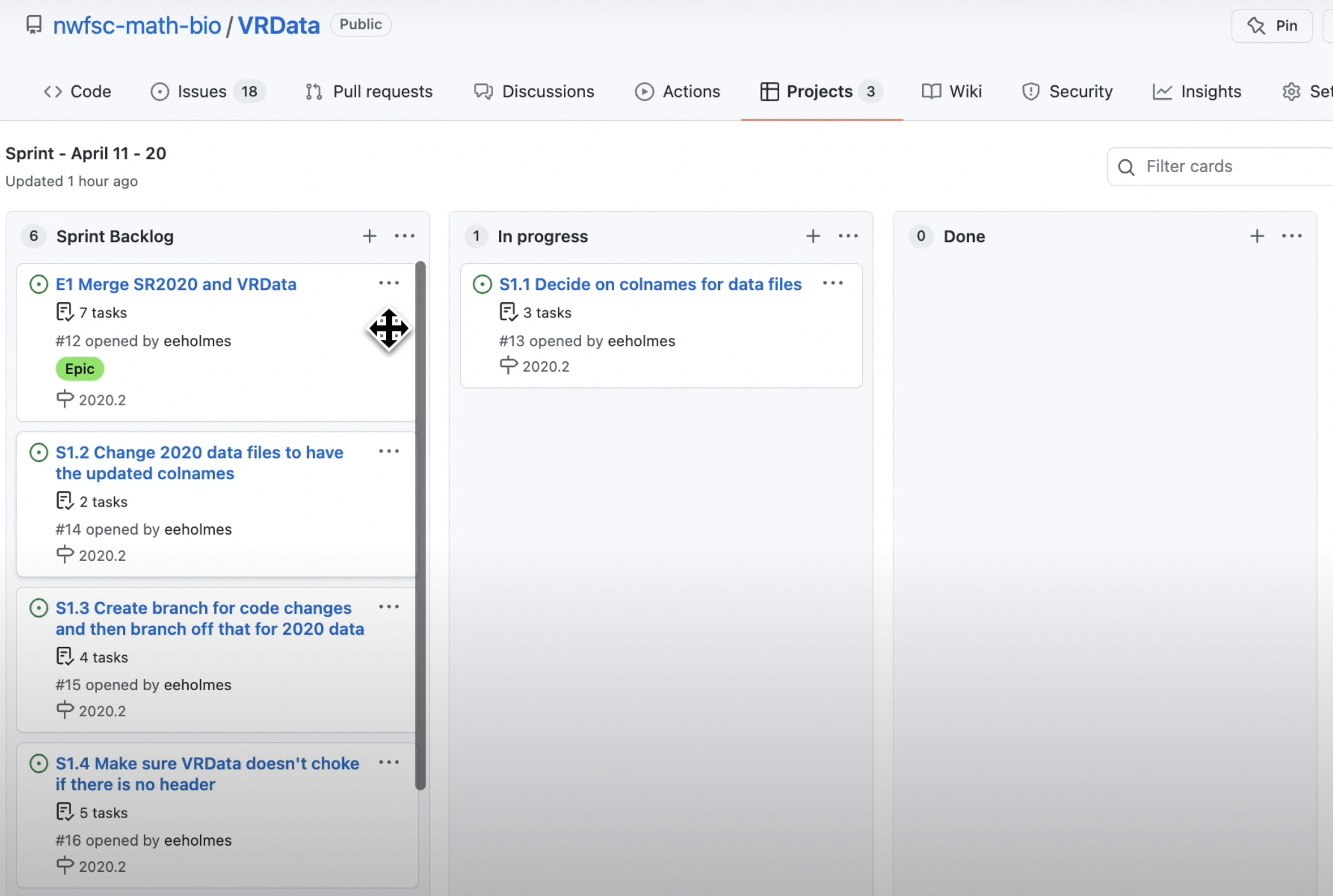Click the repository icon beside nwfsc-math-bio
The height and width of the screenshot is (896, 1333).
pos(34,25)
